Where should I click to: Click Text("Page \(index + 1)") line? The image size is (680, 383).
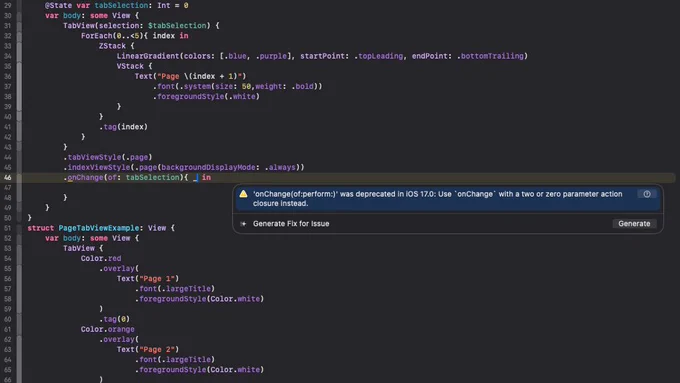190,76
